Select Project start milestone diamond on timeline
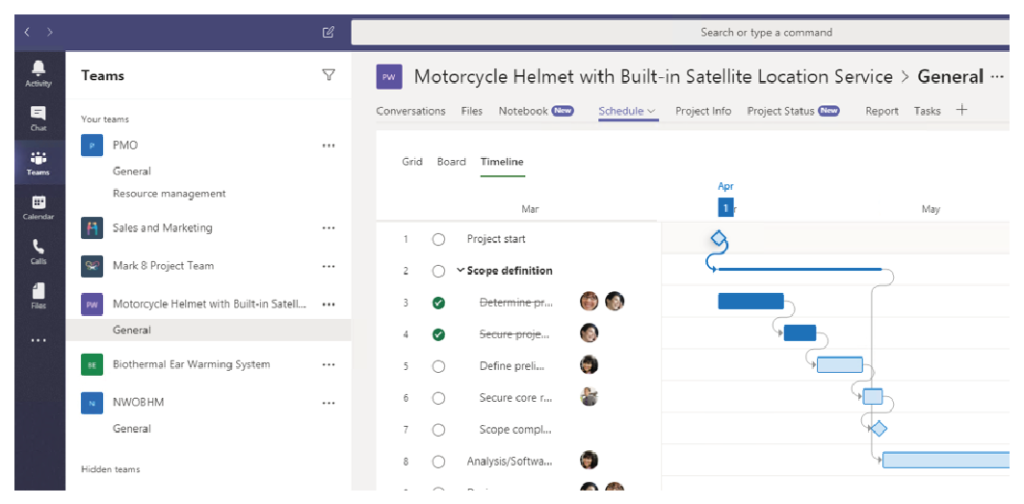This screenshot has width=1024, height=504. pos(718,238)
